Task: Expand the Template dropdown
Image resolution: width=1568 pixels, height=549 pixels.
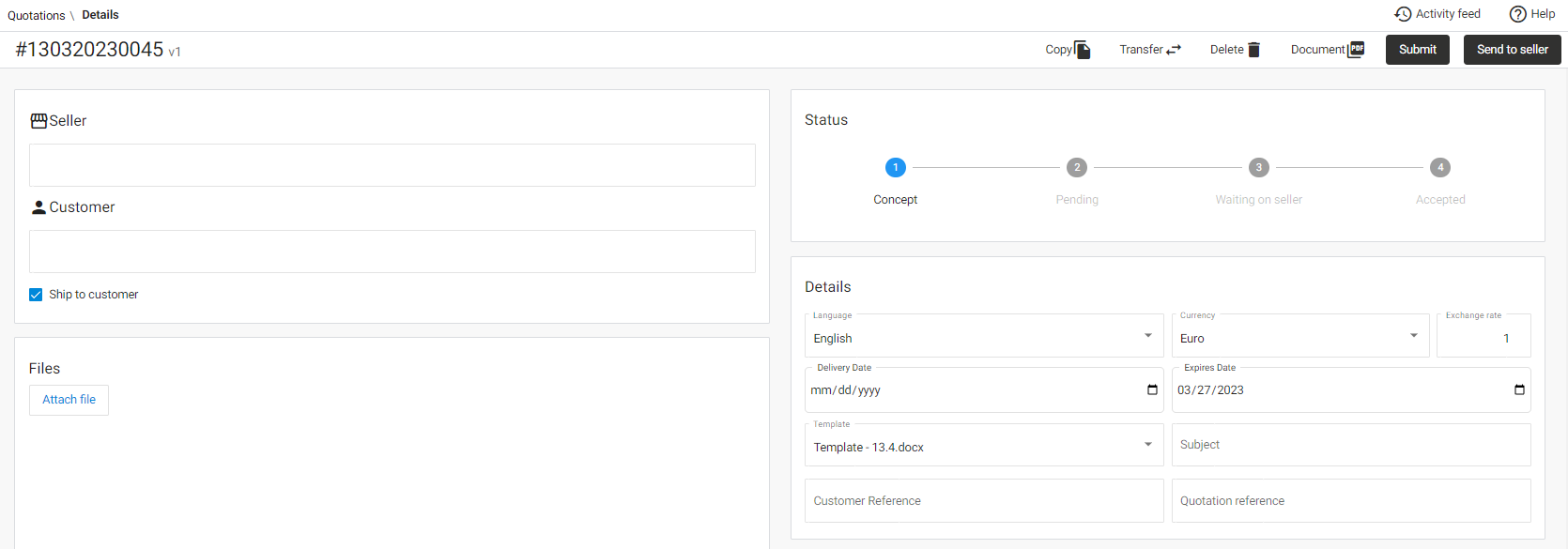Action: [x=1147, y=445]
